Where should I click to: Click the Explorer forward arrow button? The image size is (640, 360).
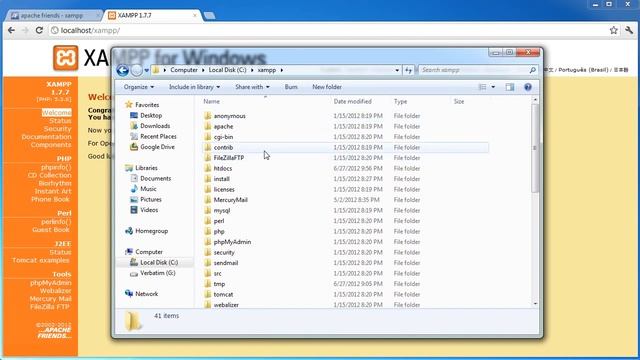pyautogui.click(x=137, y=70)
